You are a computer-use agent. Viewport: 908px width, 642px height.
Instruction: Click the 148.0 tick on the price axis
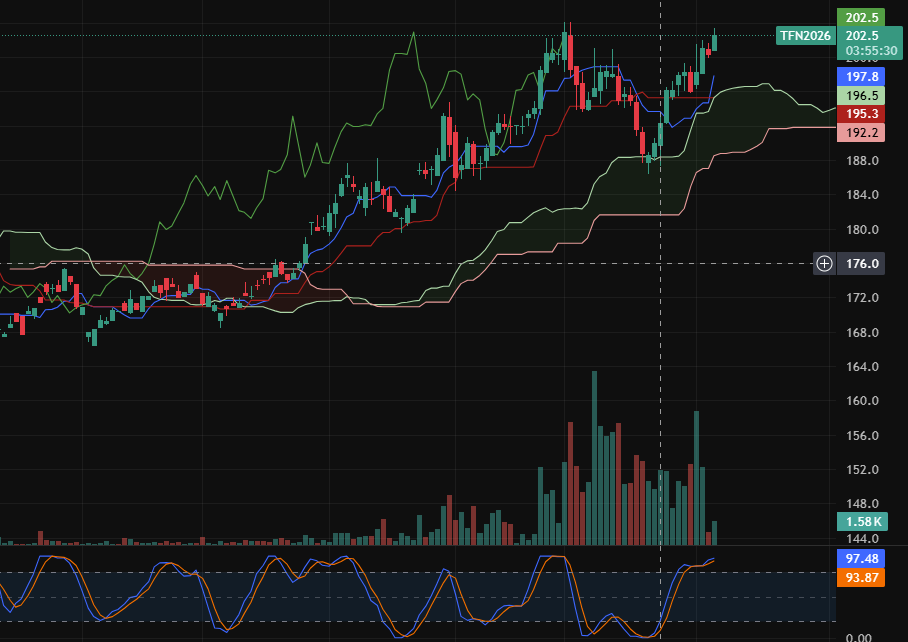tap(862, 504)
